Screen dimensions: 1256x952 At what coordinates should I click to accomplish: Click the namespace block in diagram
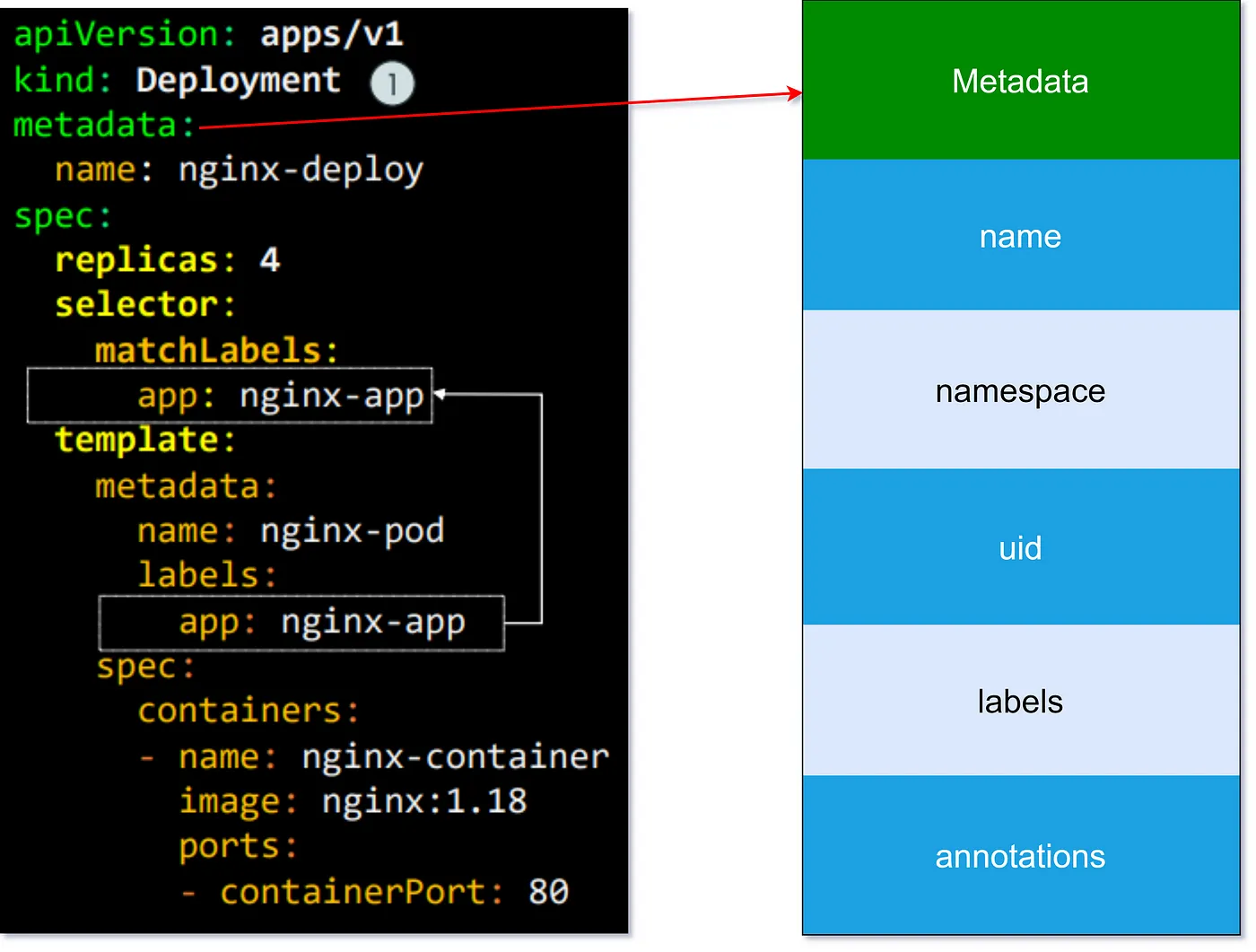(1020, 391)
